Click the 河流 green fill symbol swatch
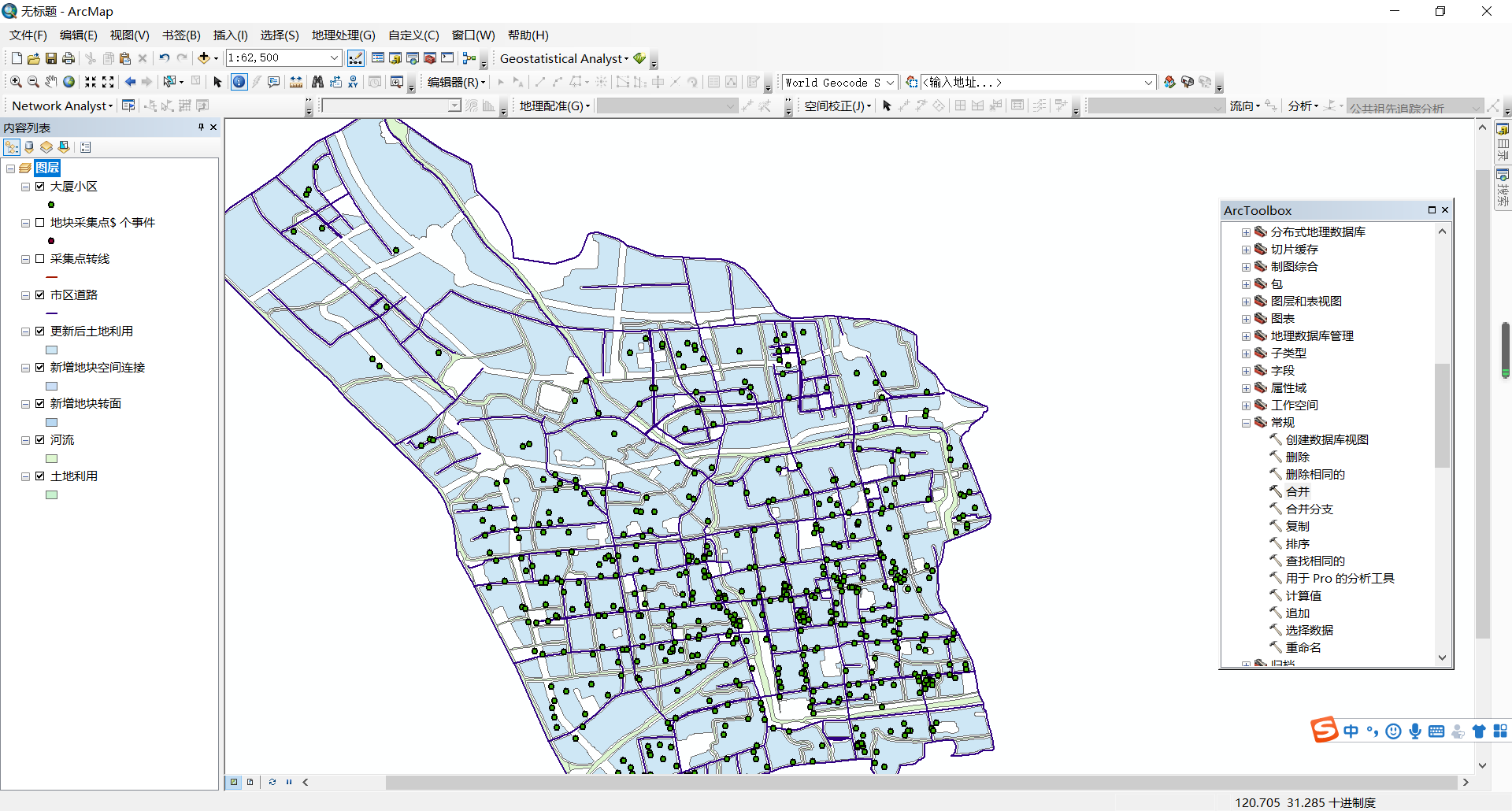Screen dimensions: 1512x811 [52, 459]
